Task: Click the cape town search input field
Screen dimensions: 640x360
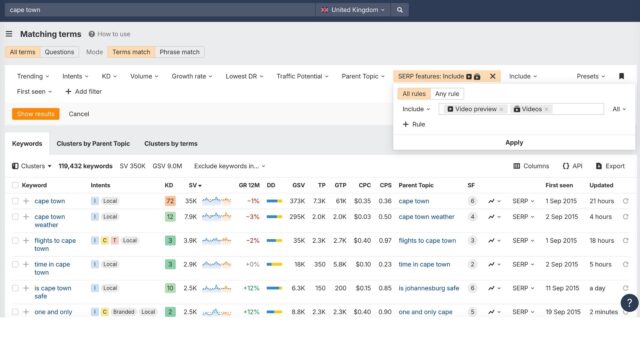Action: pyautogui.click(x=160, y=10)
